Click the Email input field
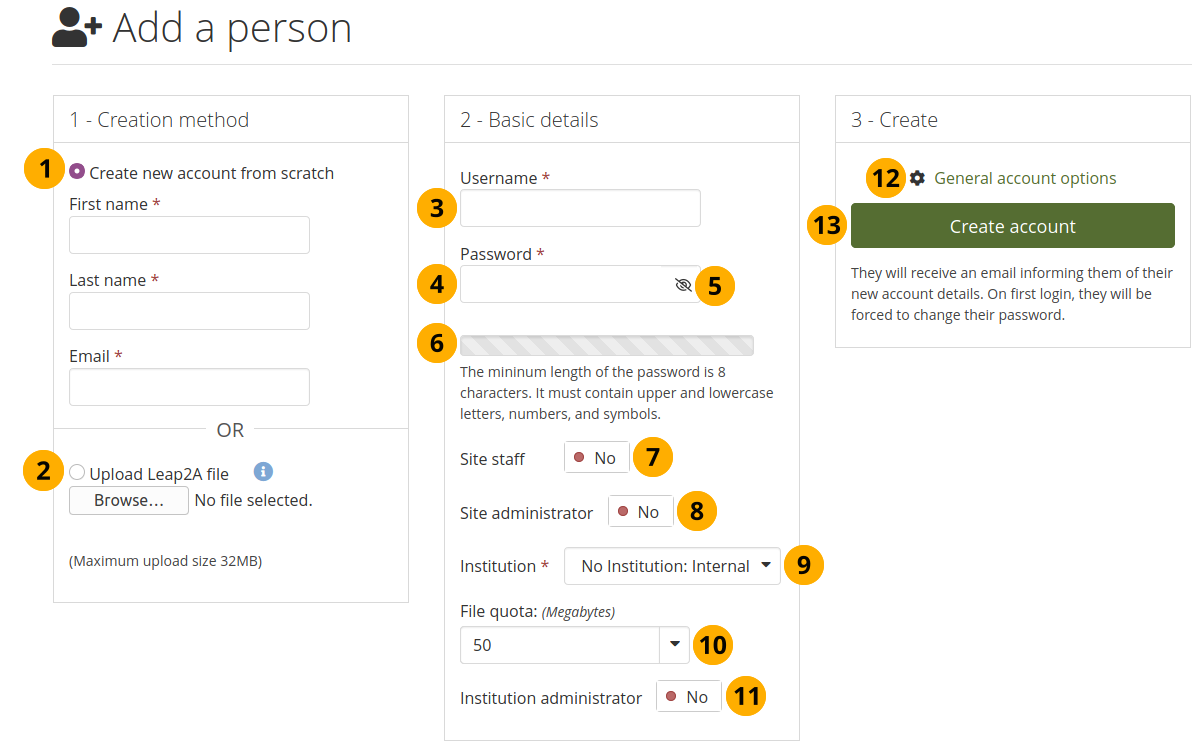Viewport: 1200px width, 750px height. tap(189, 387)
